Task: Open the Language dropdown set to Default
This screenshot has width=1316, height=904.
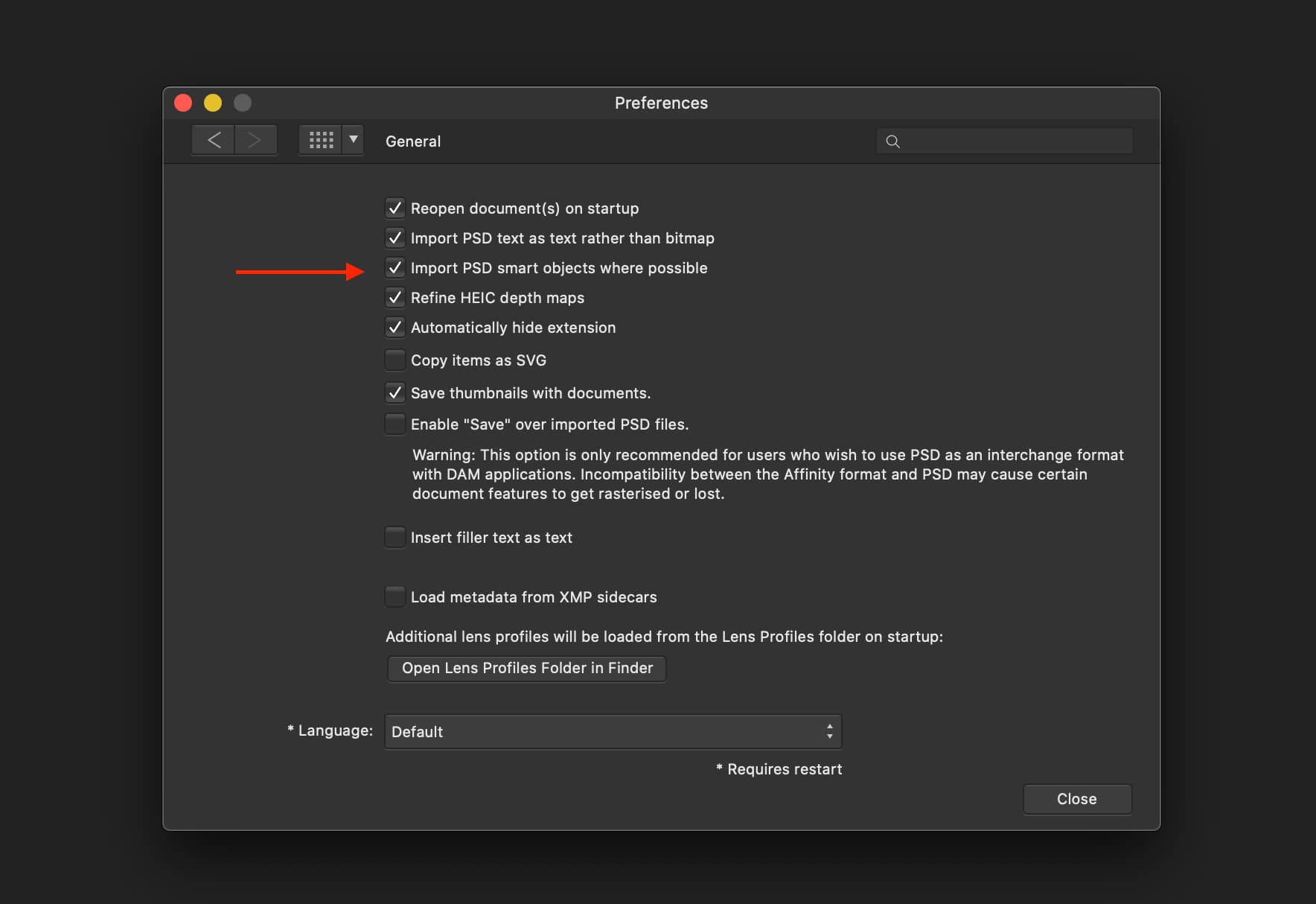Action: point(613,731)
